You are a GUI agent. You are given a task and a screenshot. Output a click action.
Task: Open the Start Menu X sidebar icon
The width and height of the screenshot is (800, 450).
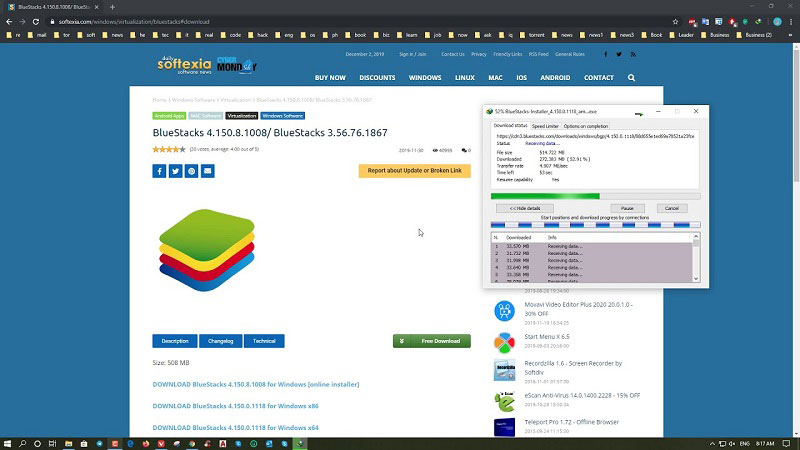coord(504,342)
